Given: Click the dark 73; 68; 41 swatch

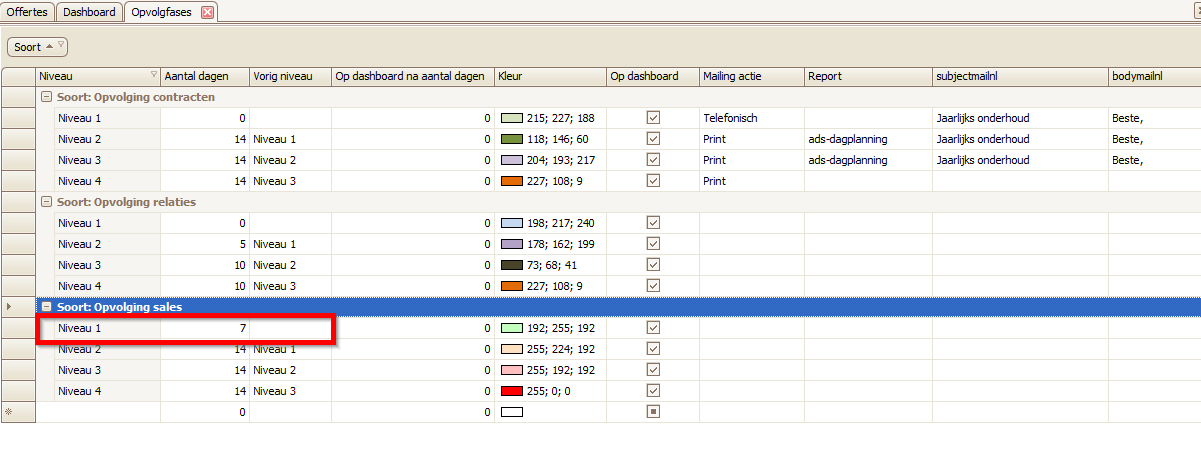Looking at the screenshot, I should (512, 265).
